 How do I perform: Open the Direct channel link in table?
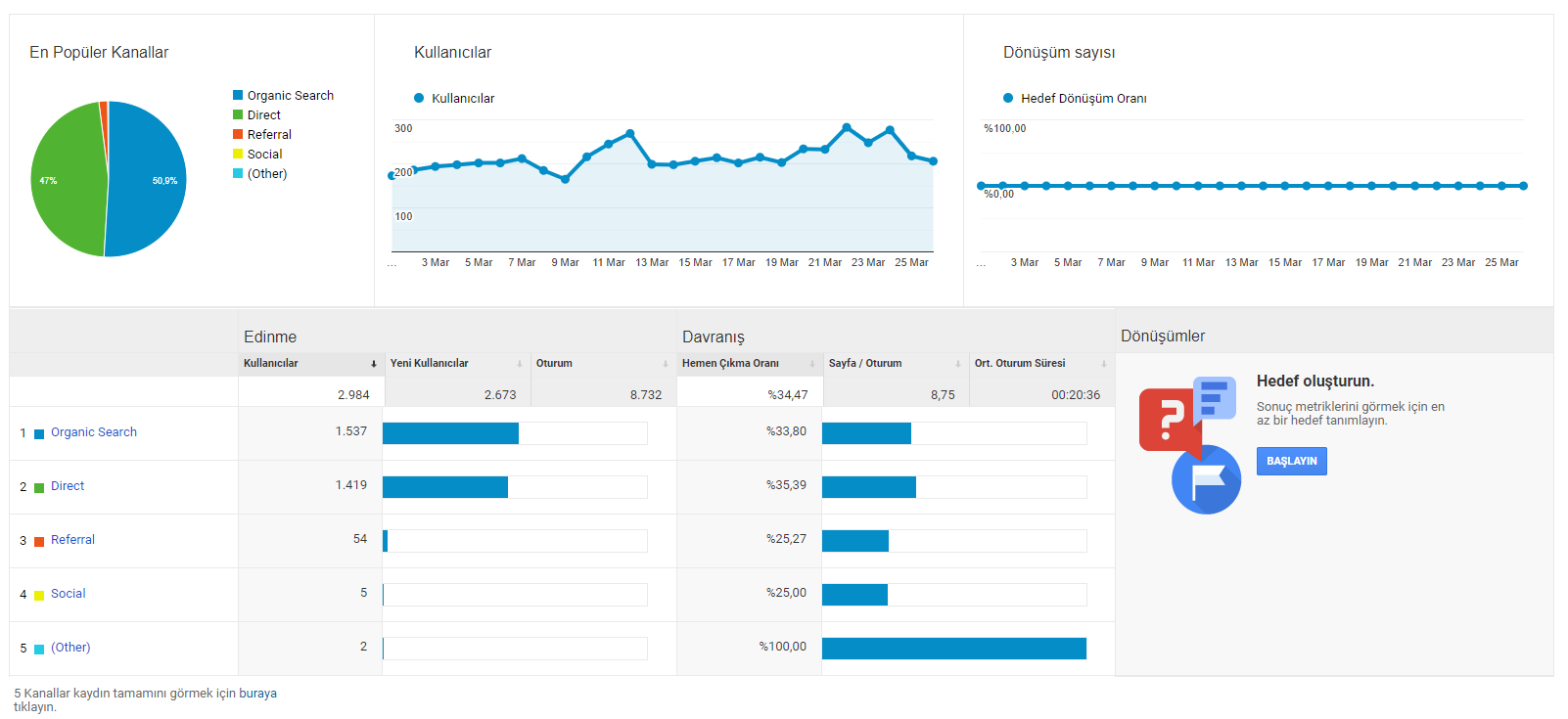click(68, 486)
